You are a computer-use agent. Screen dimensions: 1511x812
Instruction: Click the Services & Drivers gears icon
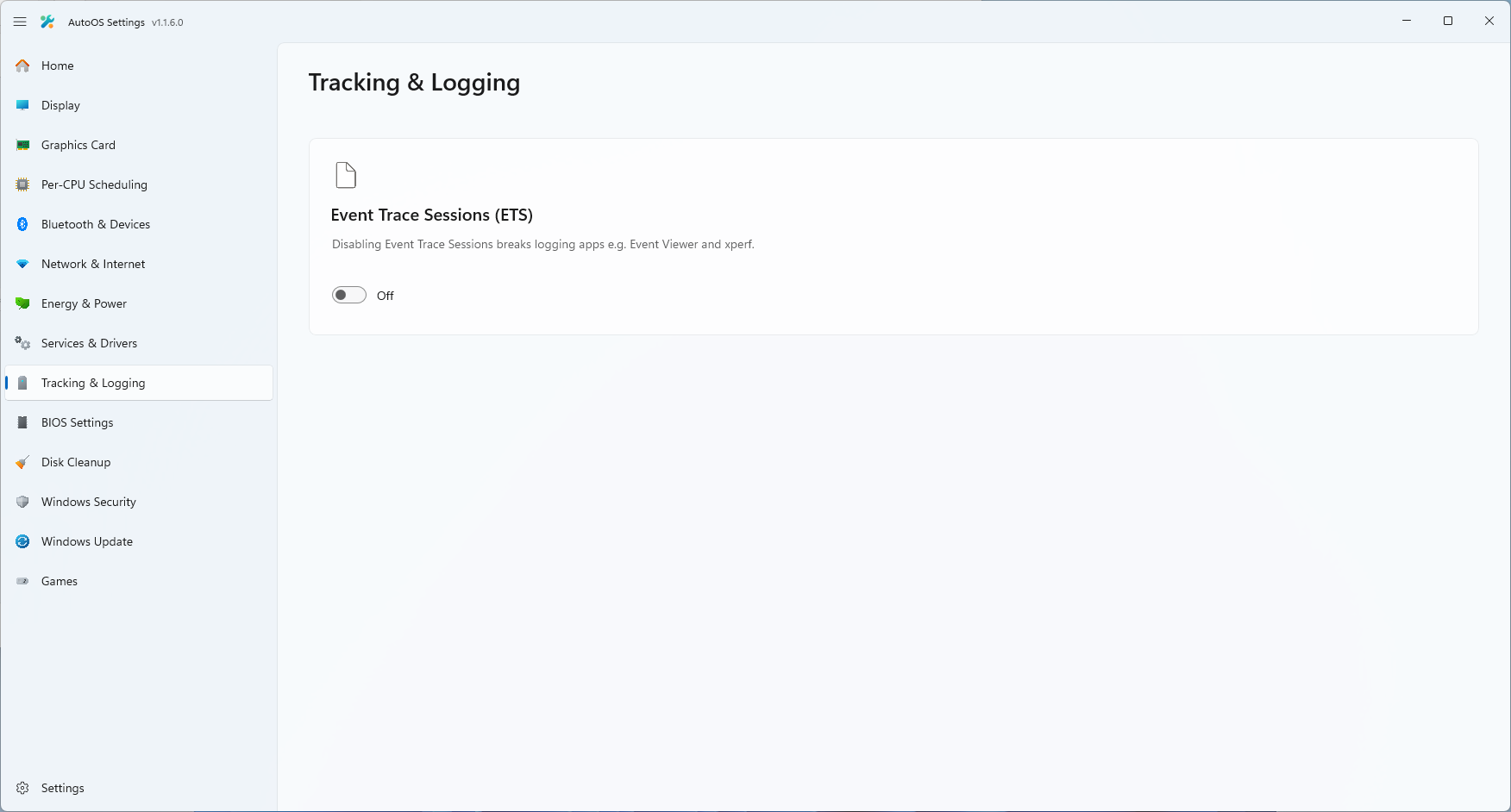point(23,343)
